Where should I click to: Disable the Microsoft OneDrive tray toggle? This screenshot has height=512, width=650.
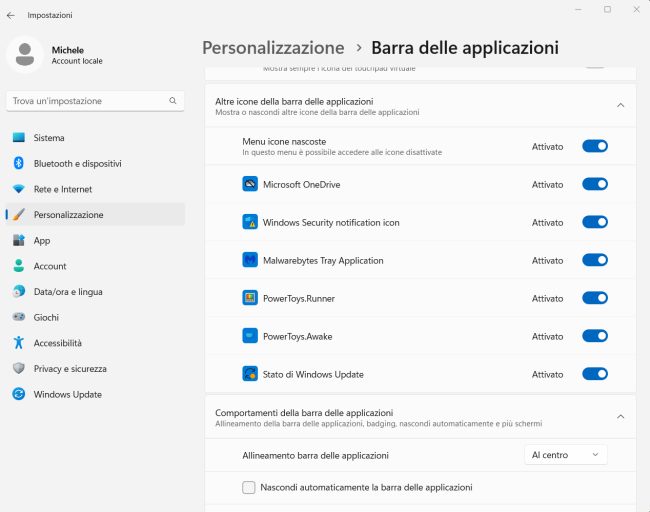pos(595,184)
